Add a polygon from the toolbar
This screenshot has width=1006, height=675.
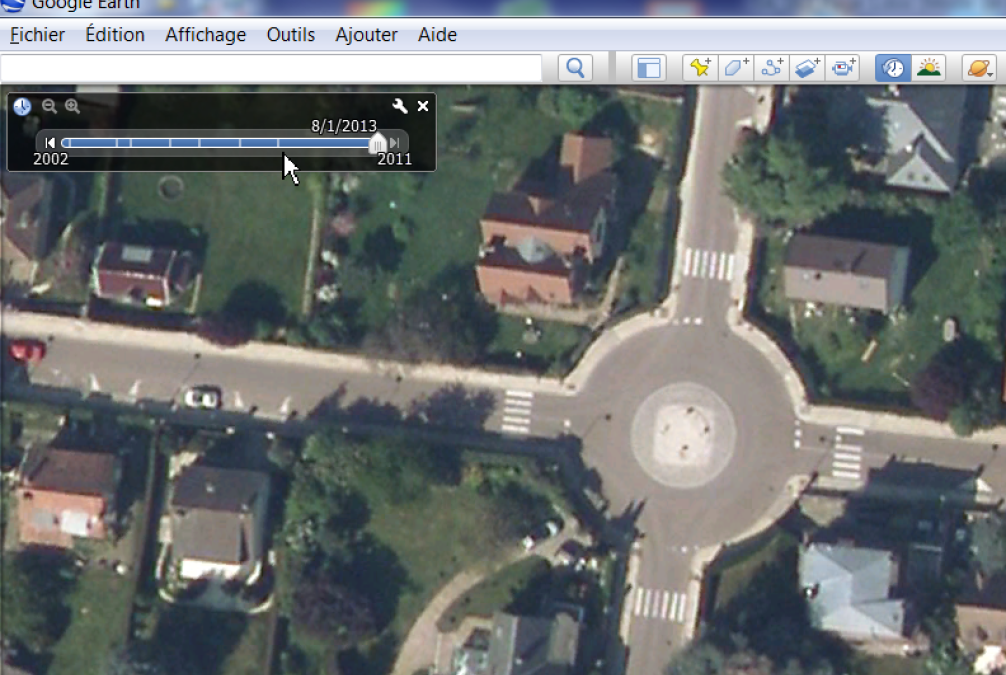736,68
